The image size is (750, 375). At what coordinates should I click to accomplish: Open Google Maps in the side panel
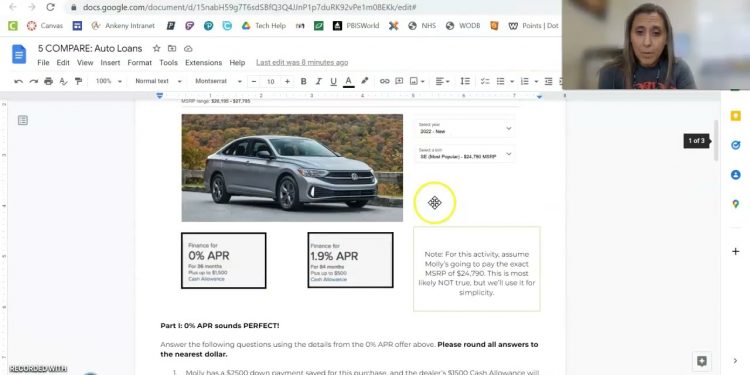coord(736,204)
